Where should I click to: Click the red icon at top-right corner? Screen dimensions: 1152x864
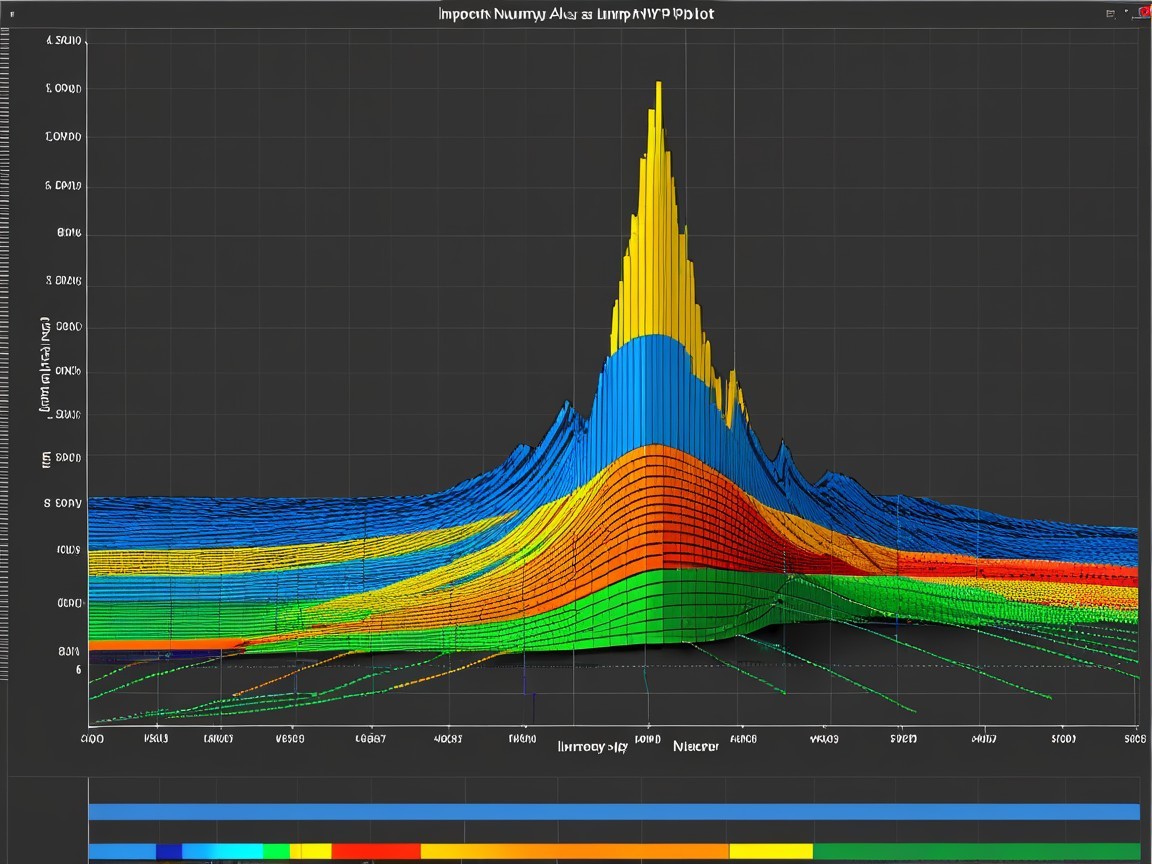(x=1144, y=12)
